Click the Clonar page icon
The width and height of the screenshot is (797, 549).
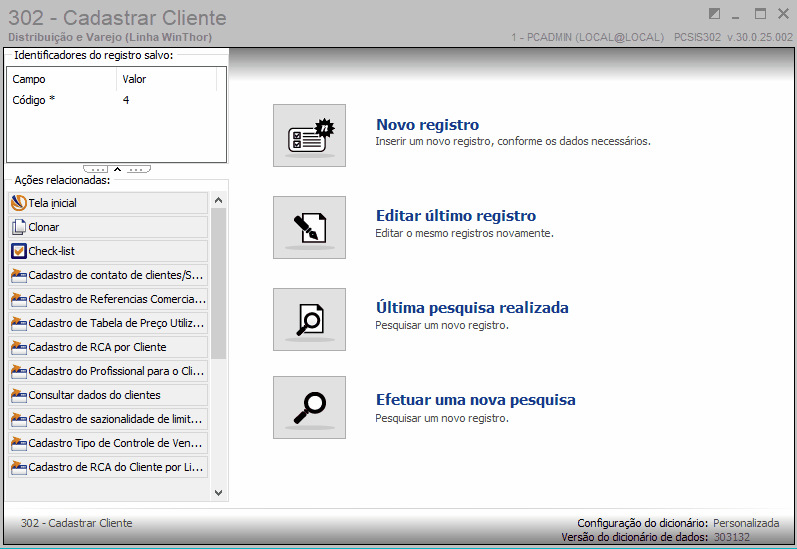tap(19, 227)
